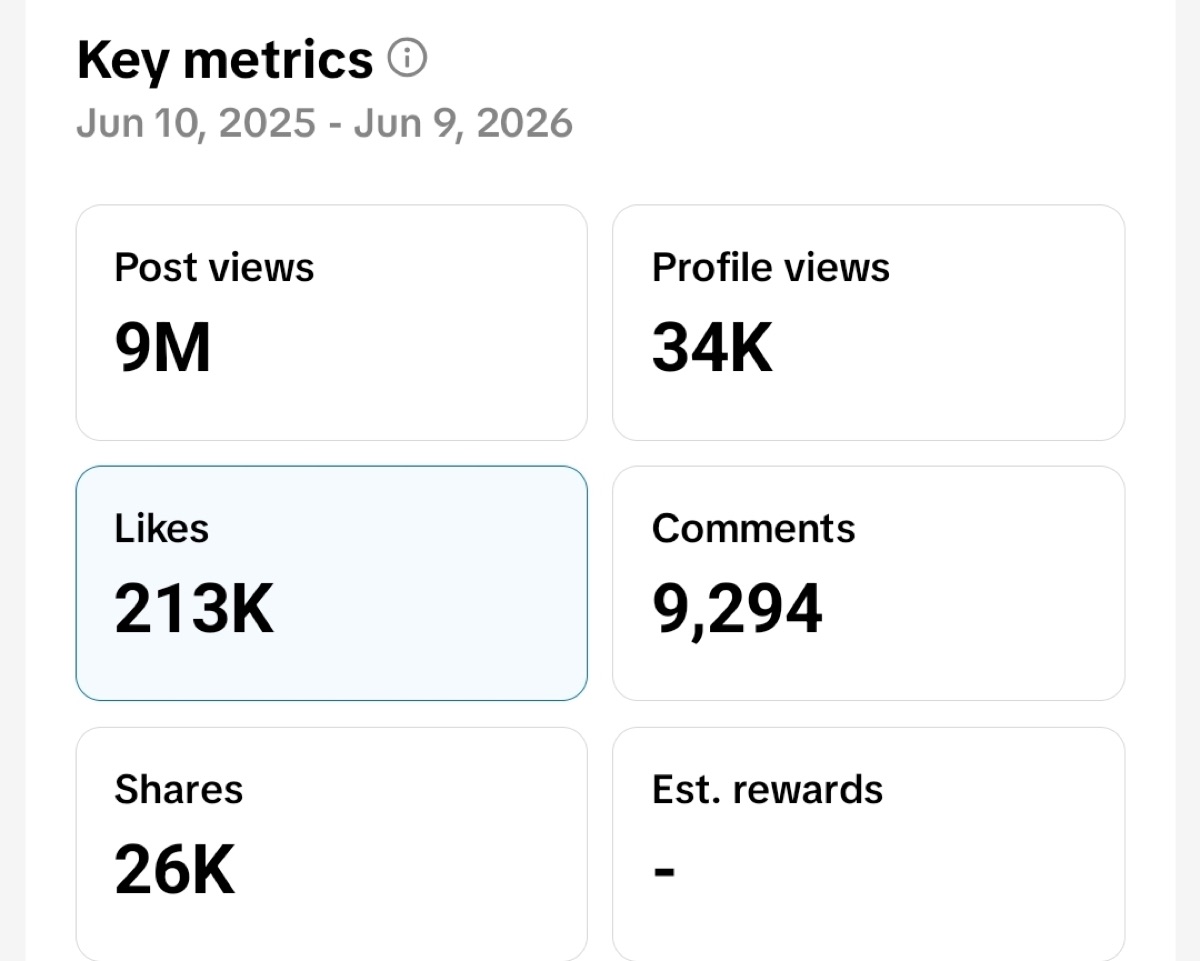Tap the 26K shares value
The width and height of the screenshot is (1200, 961).
click(175, 870)
